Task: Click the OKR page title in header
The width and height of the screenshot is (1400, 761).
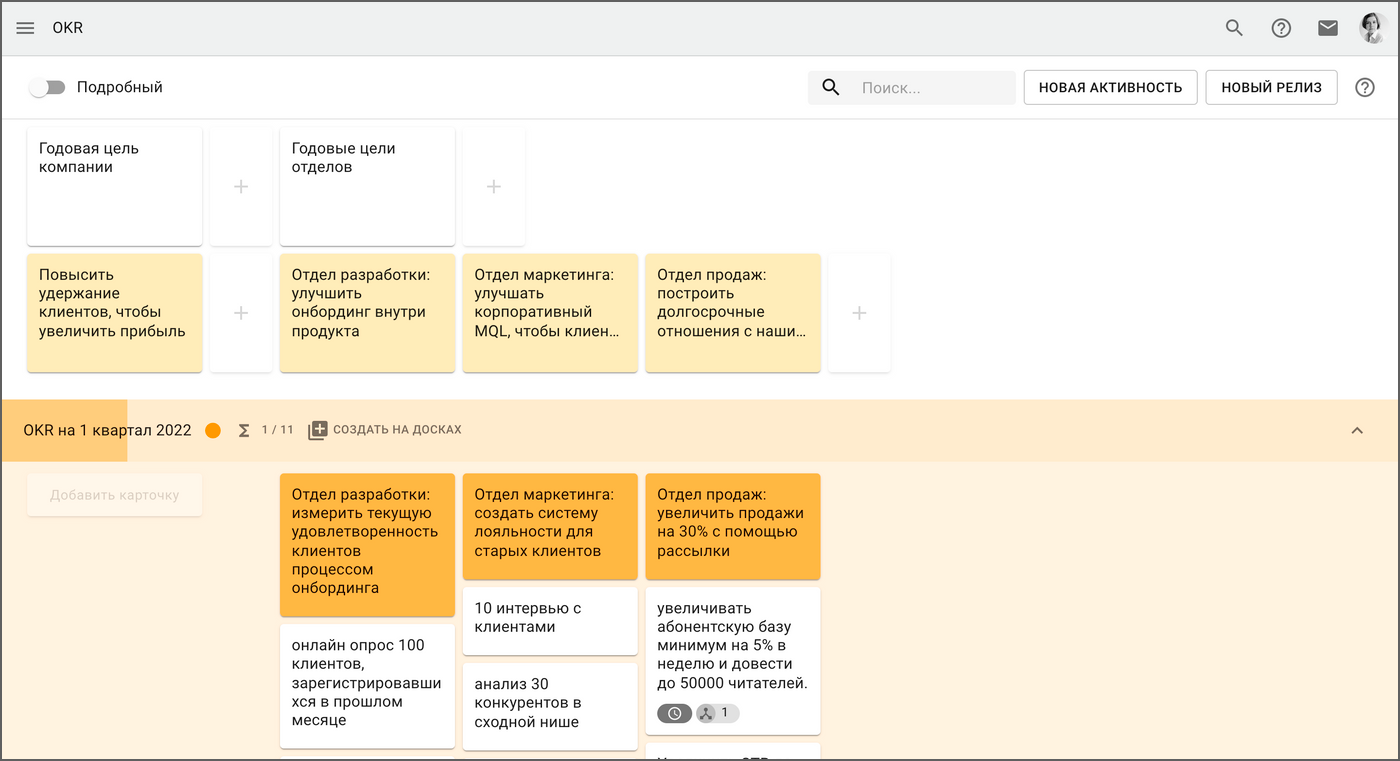Action: 68,28
